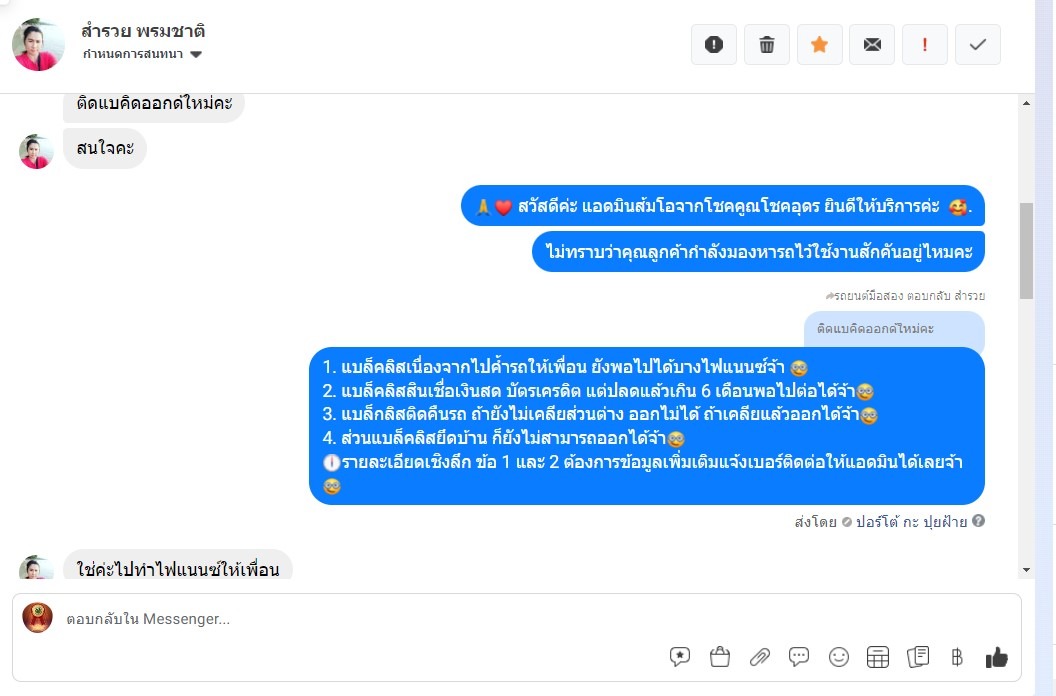Viewport: 1056px width, 696px height.
Task: Send a thumbs-up like
Action: click(997, 657)
